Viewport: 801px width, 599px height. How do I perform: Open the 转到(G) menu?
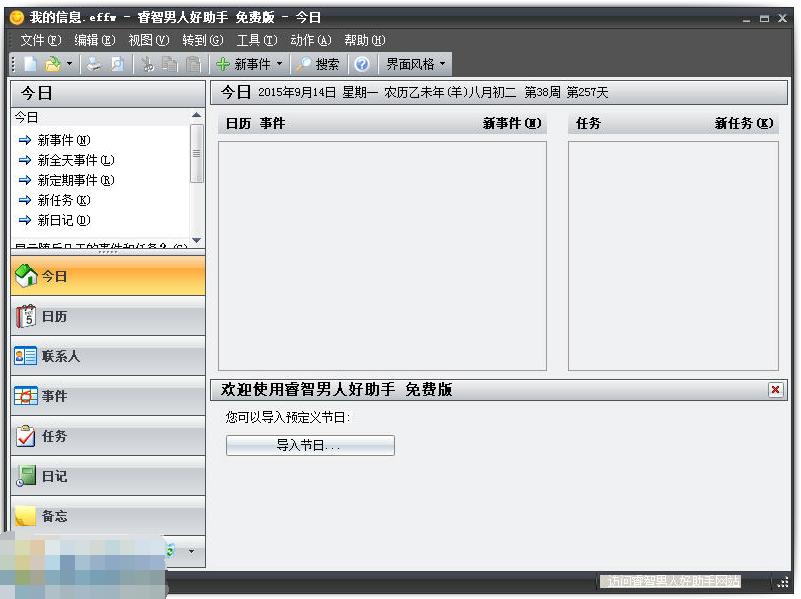(x=203, y=40)
